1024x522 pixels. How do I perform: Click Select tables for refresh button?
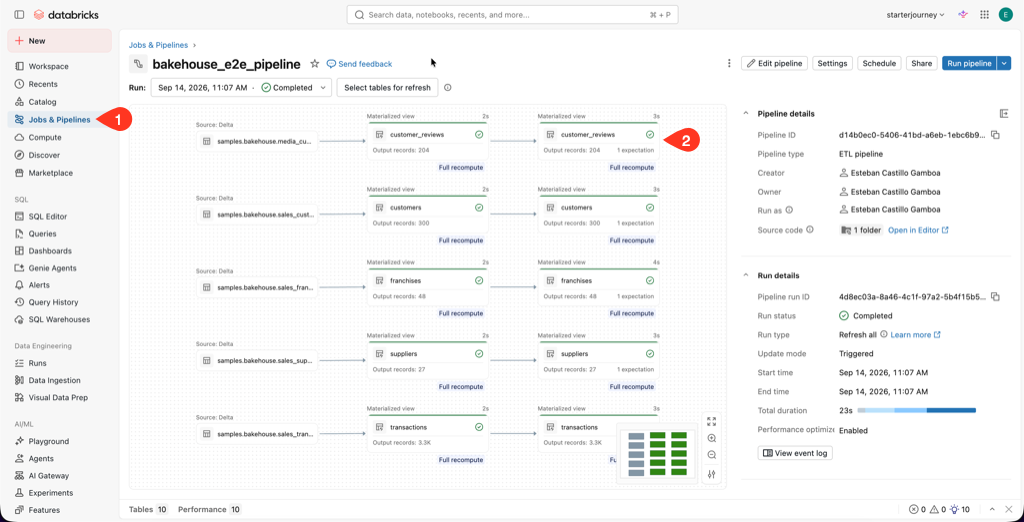tap(387, 88)
